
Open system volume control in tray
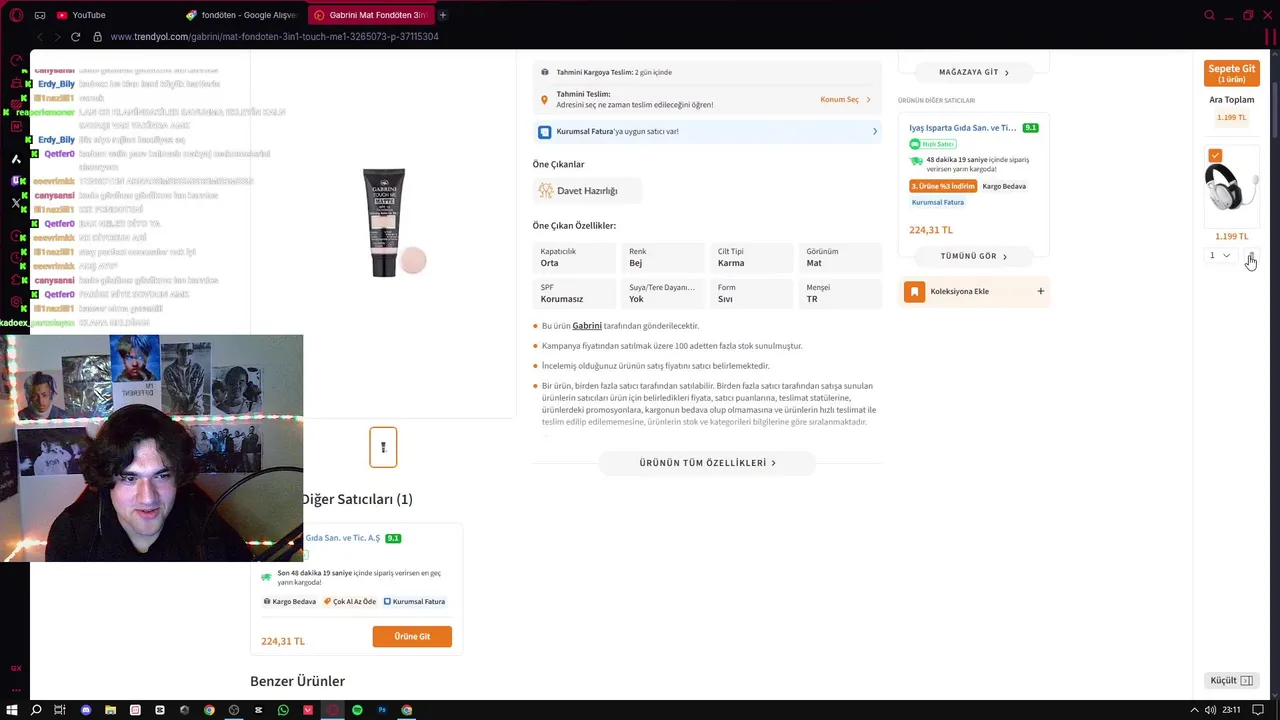[1210, 710]
